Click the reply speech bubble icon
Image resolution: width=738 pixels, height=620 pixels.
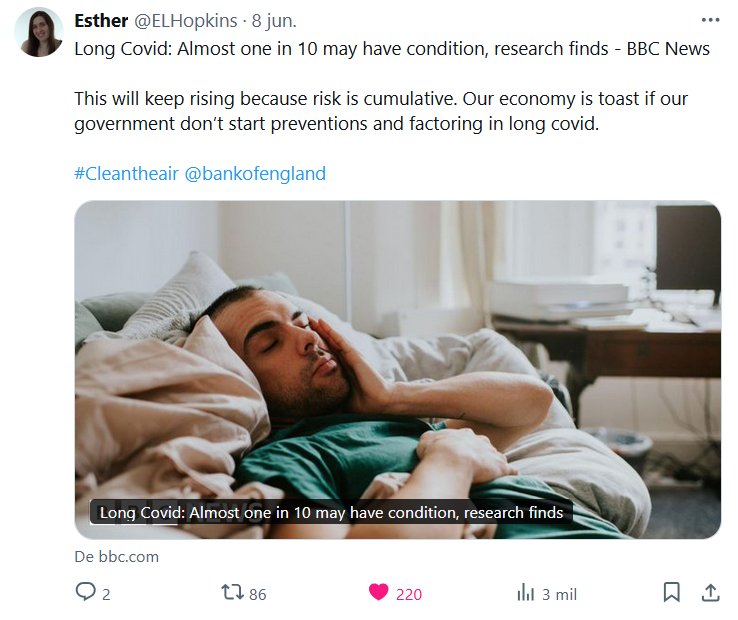coord(86,593)
